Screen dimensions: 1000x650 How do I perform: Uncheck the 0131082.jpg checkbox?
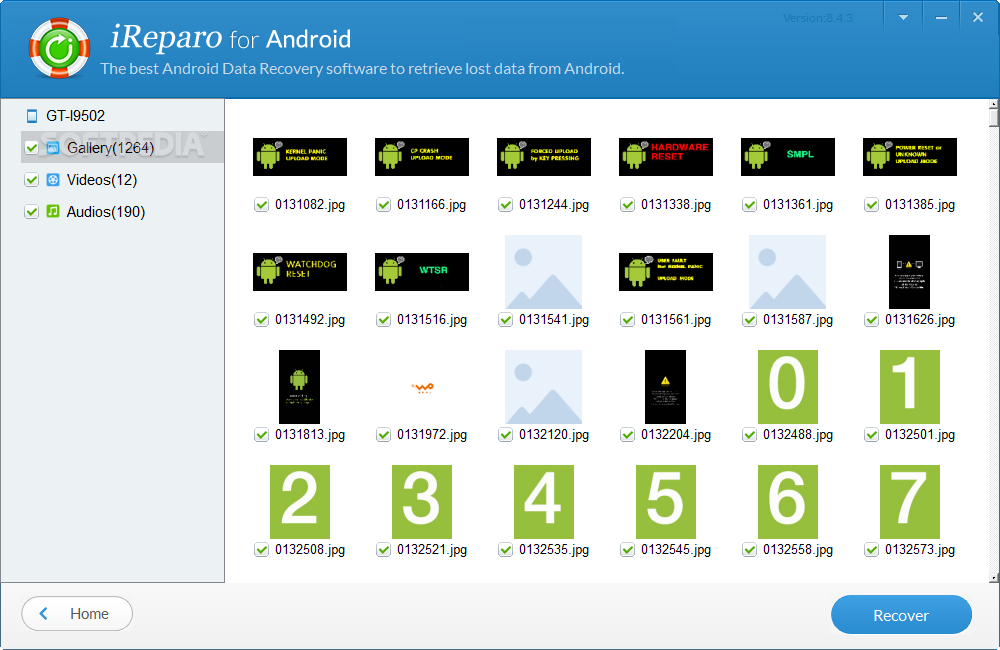(x=261, y=205)
